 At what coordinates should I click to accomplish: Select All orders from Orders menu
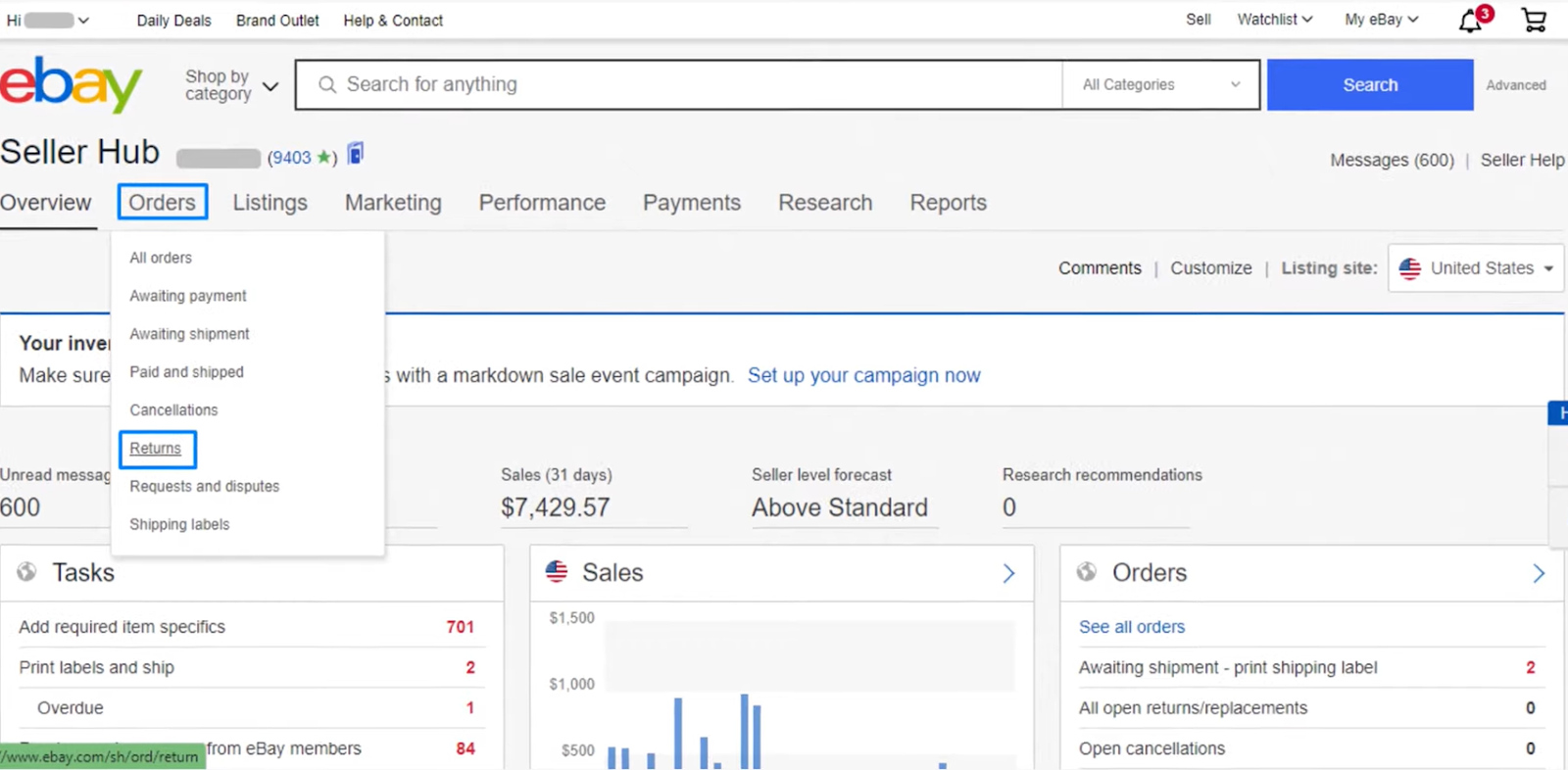point(161,258)
